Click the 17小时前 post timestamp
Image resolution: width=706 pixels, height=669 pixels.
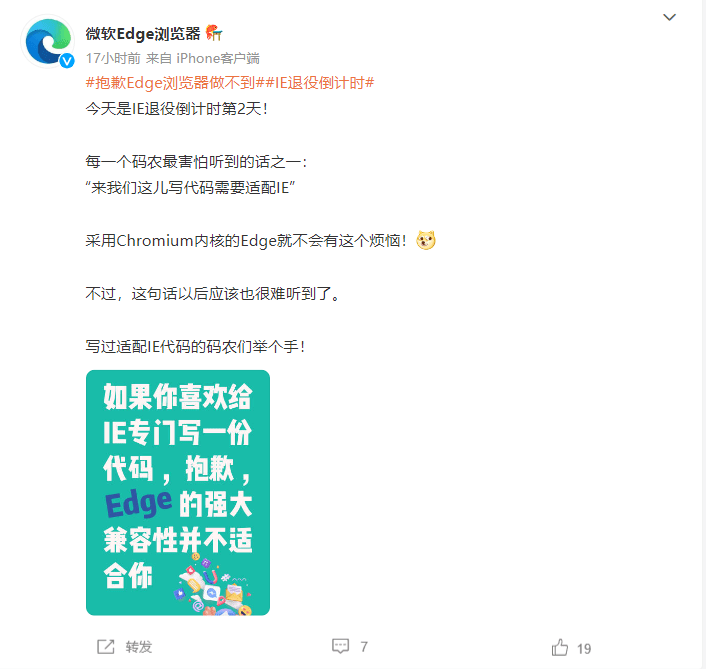pyautogui.click(x=113, y=59)
